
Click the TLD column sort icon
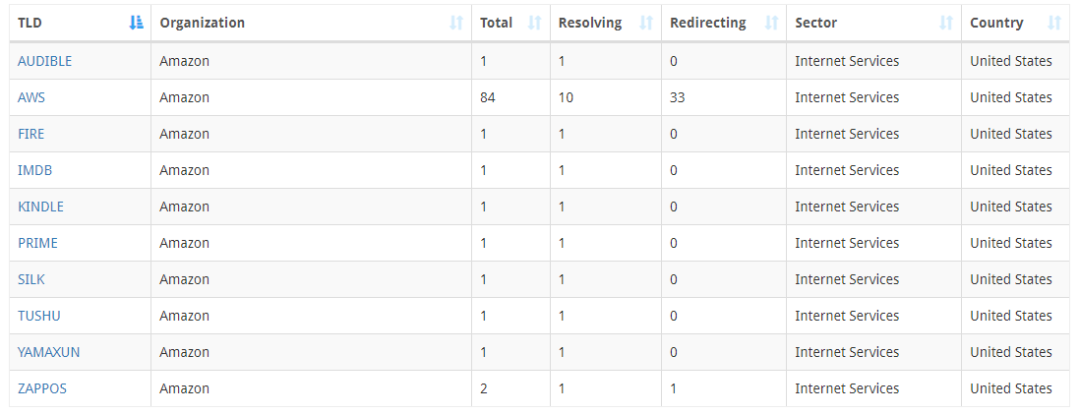(x=137, y=23)
